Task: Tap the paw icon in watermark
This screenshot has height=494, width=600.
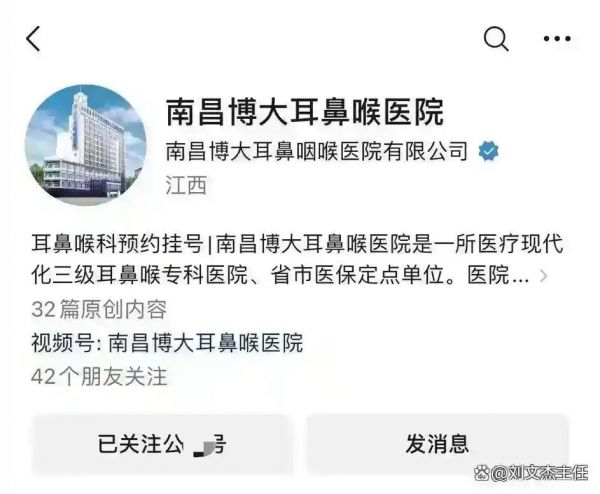Action: pos(483,473)
